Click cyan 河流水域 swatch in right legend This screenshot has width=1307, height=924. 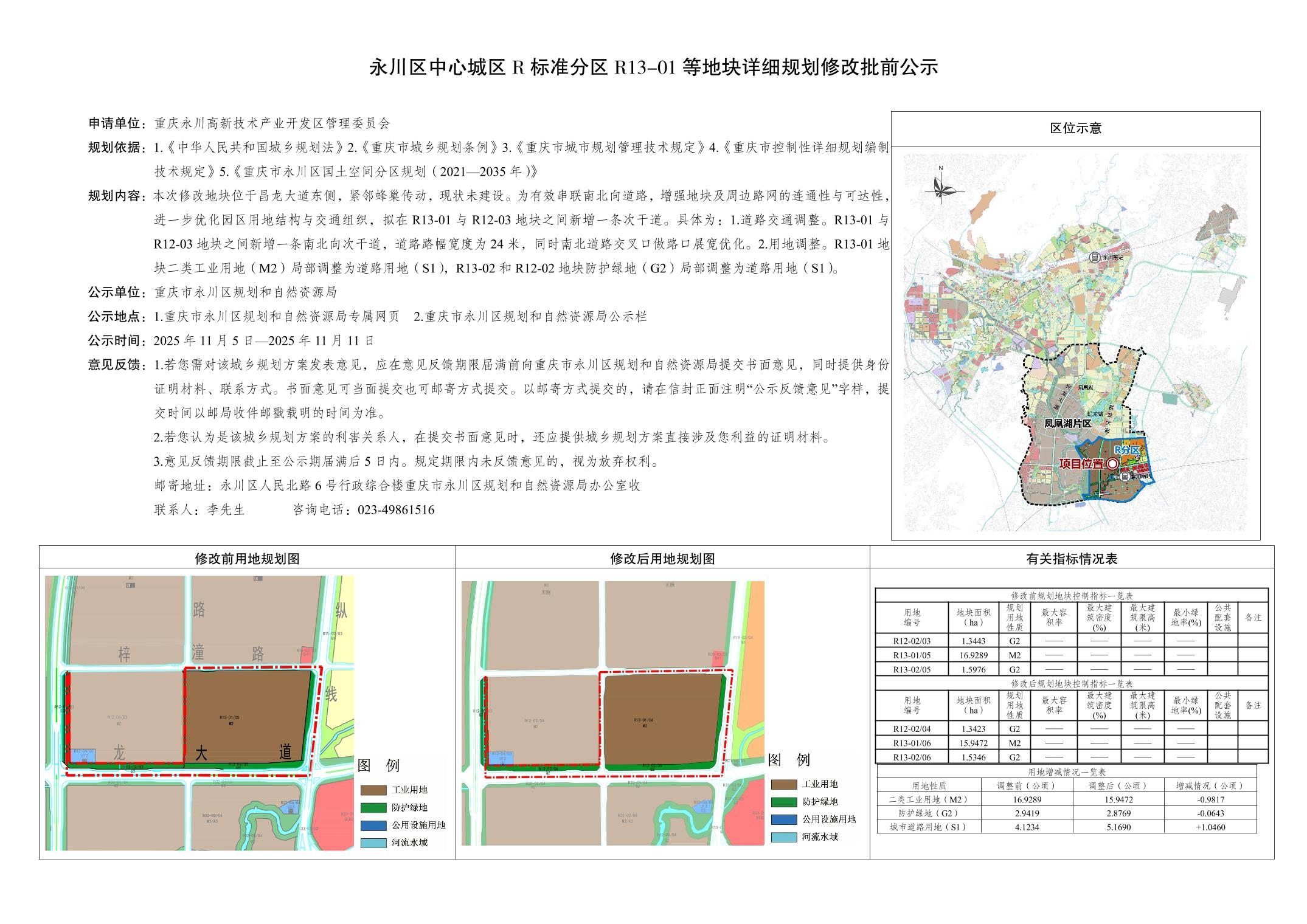[x=783, y=837]
